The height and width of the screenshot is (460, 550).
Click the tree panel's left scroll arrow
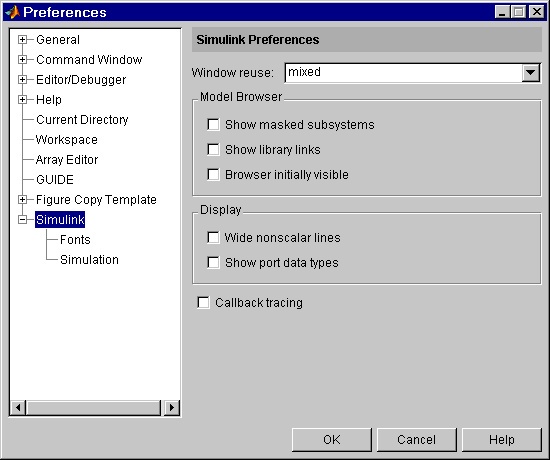click(18, 408)
